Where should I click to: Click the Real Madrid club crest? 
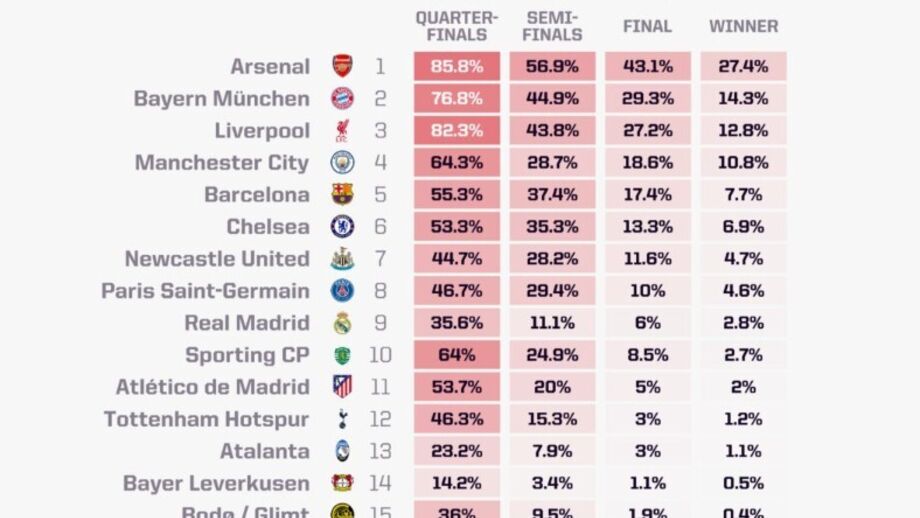342,323
